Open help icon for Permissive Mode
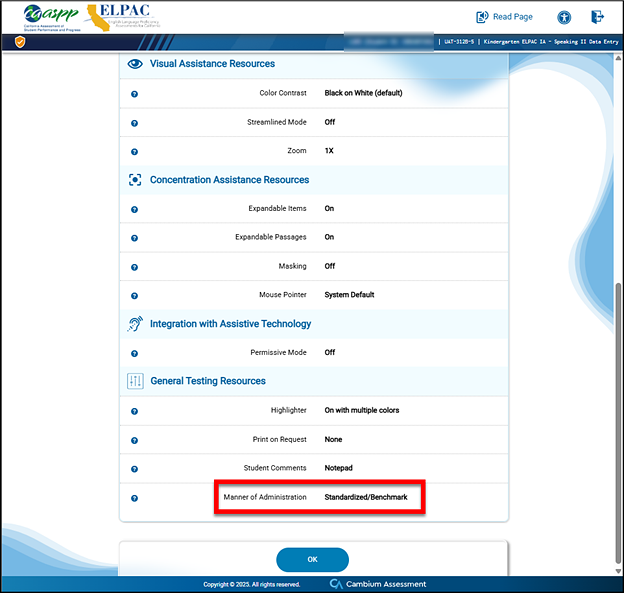 tap(135, 353)
